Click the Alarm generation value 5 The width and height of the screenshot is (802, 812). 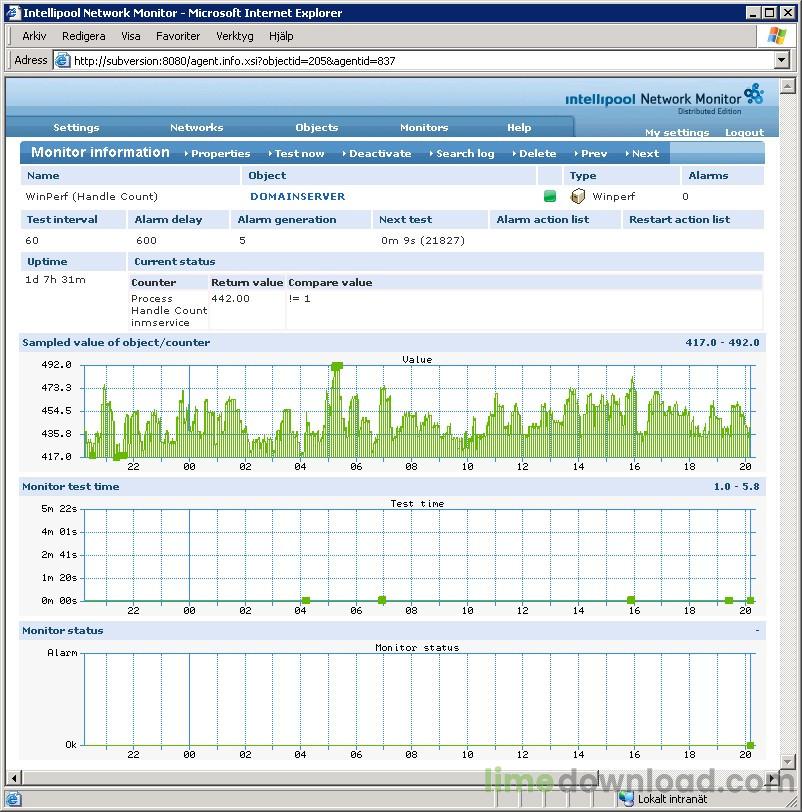(x=242, y=240)
